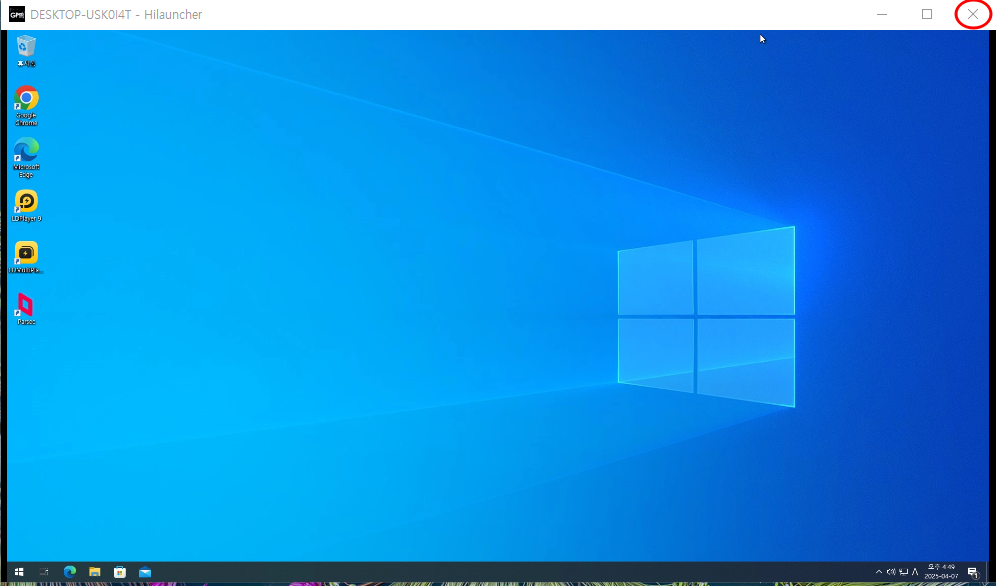Click the Hilauncher title bar app icon
Viewport: 996px width, 586px height.
coord(17,14)
